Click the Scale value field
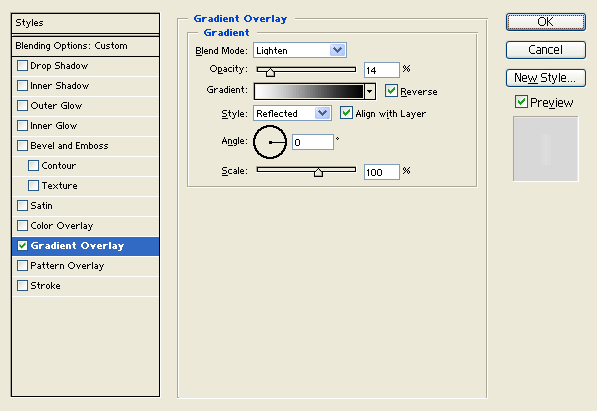The image size is (597, 411). [382, 172]
